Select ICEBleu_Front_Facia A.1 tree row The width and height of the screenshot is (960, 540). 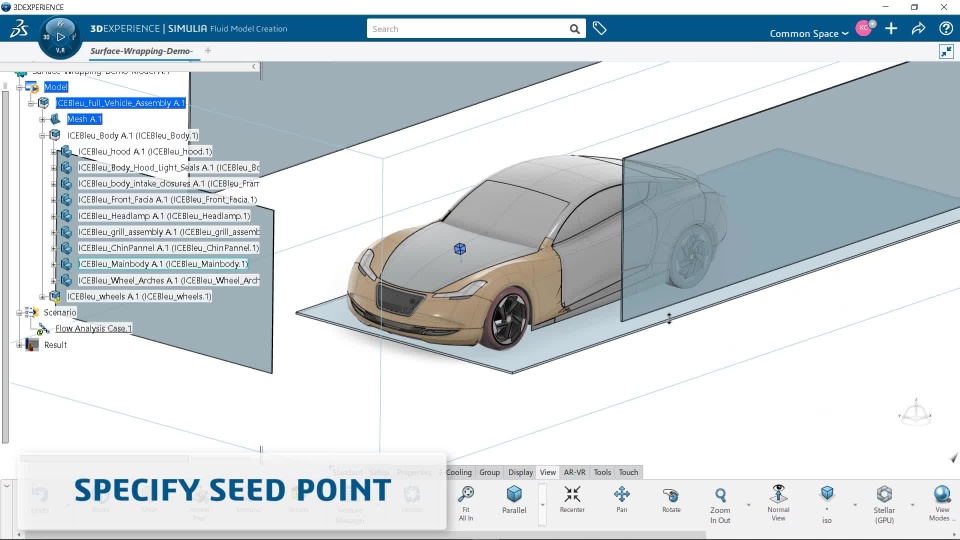(167, 200)
